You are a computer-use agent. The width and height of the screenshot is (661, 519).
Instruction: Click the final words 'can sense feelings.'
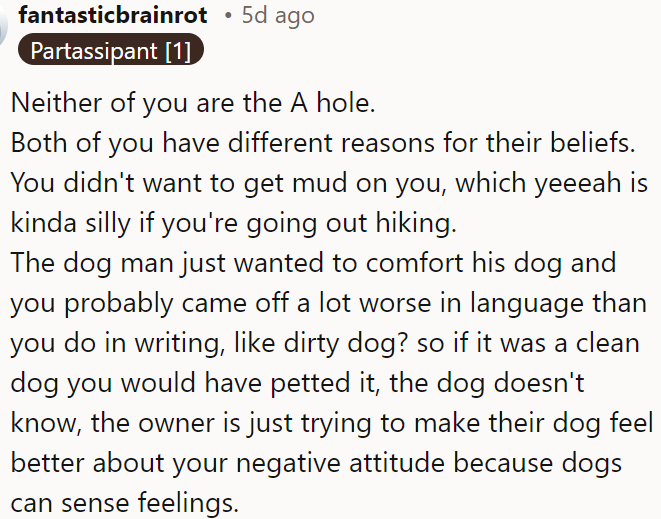[x=125, y=503]
